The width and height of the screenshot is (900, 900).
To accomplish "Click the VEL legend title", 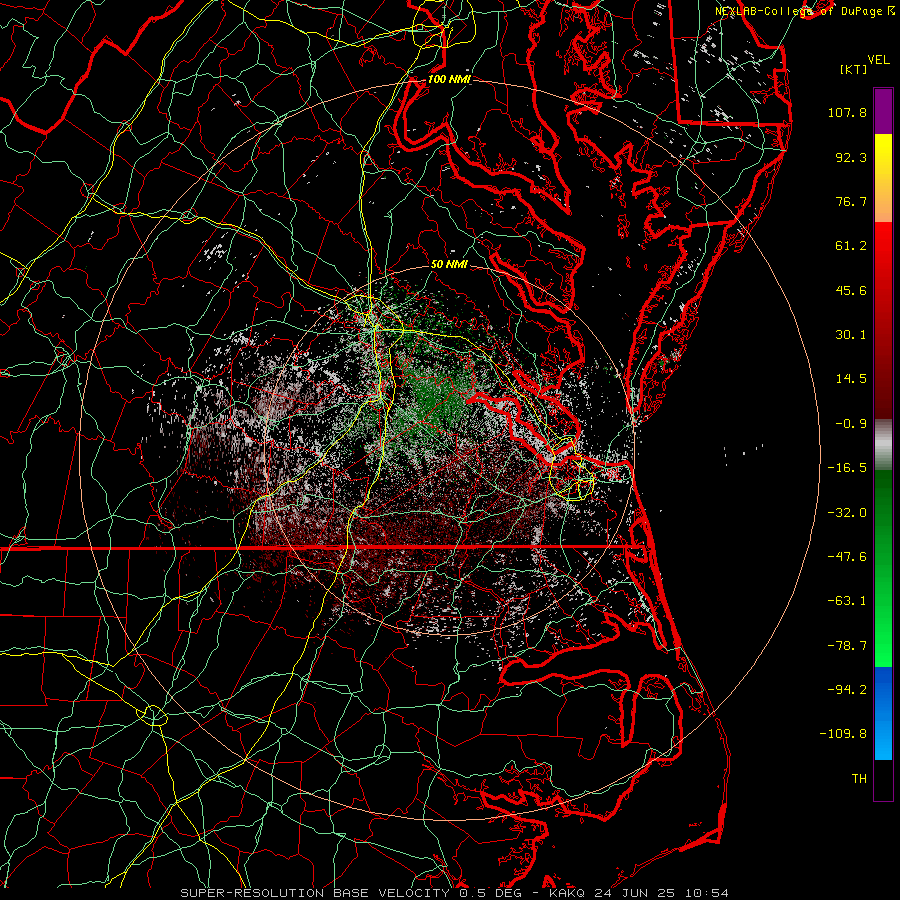I will click(x=879, y=60).
